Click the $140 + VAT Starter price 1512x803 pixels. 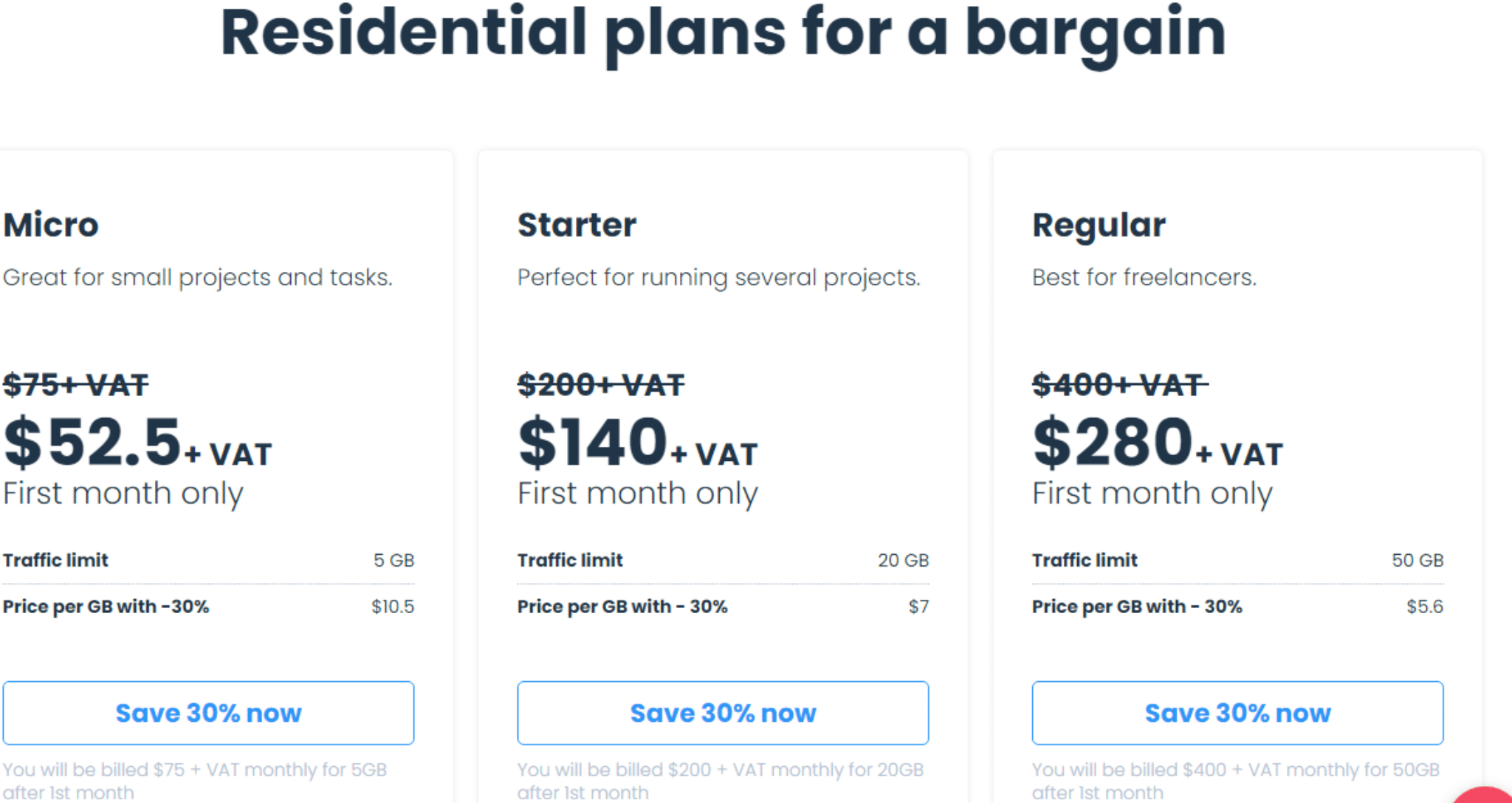(x=638, y=442)
